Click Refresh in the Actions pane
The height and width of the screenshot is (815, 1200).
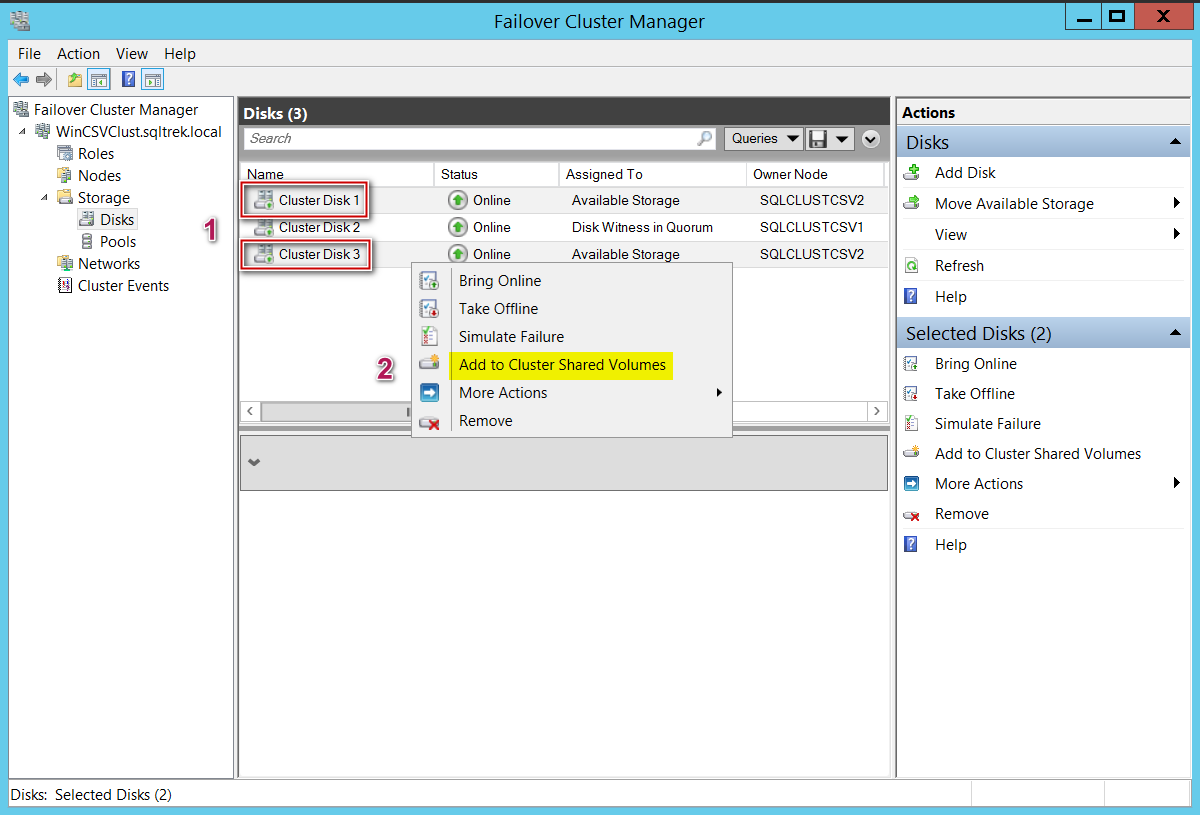pyautogui.click(x=959, y=266)
